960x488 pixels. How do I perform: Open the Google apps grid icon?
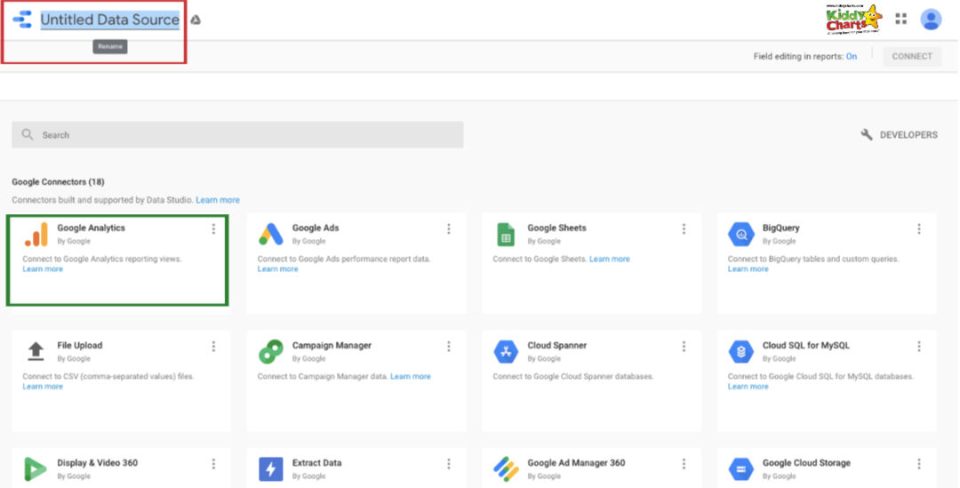[x=901, y=19]
